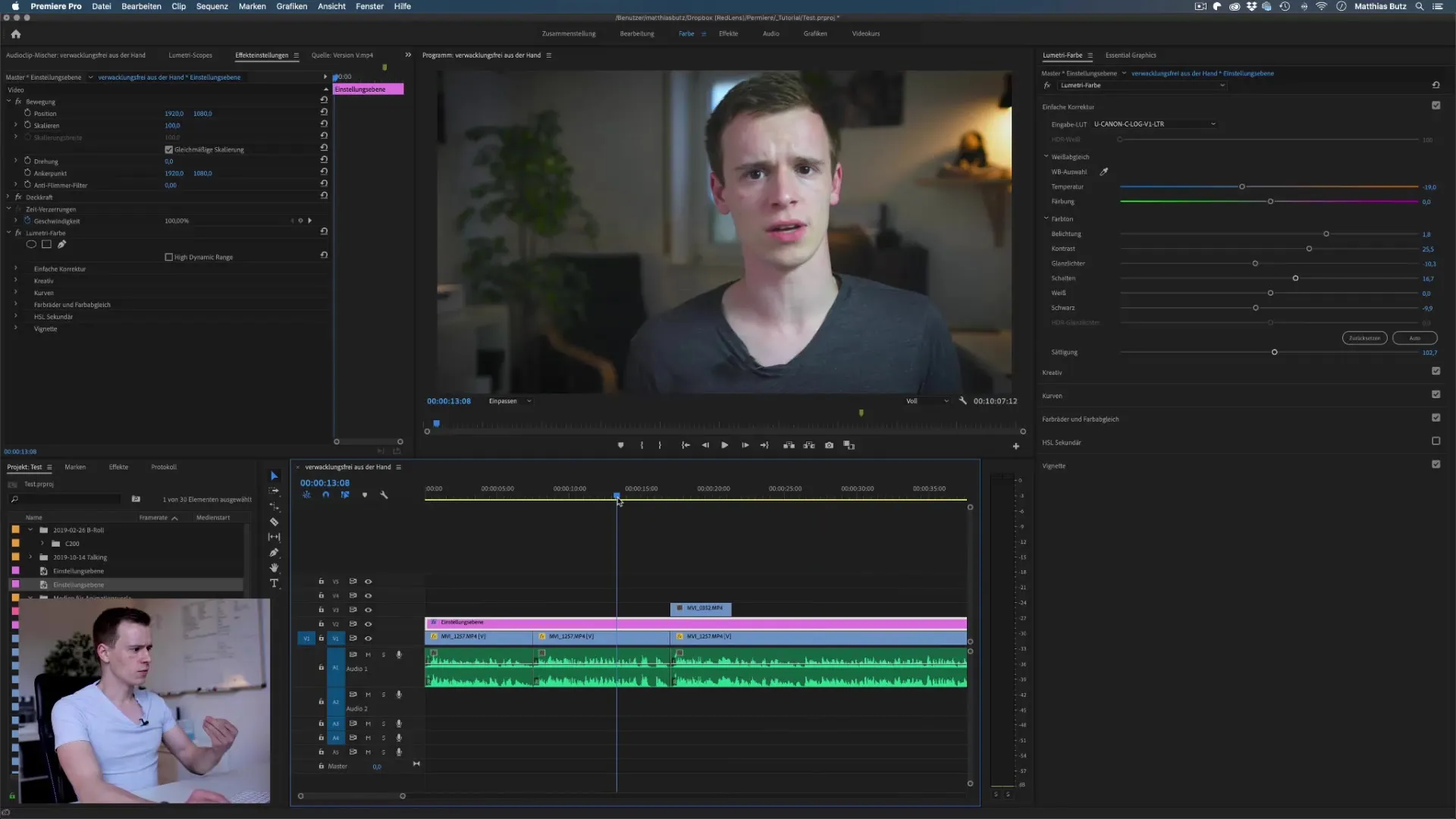Toggle the Kurven section checkbox
Image resolution: width=1456 pixels, height=819 pixels.
click(x=1436, y=394)
